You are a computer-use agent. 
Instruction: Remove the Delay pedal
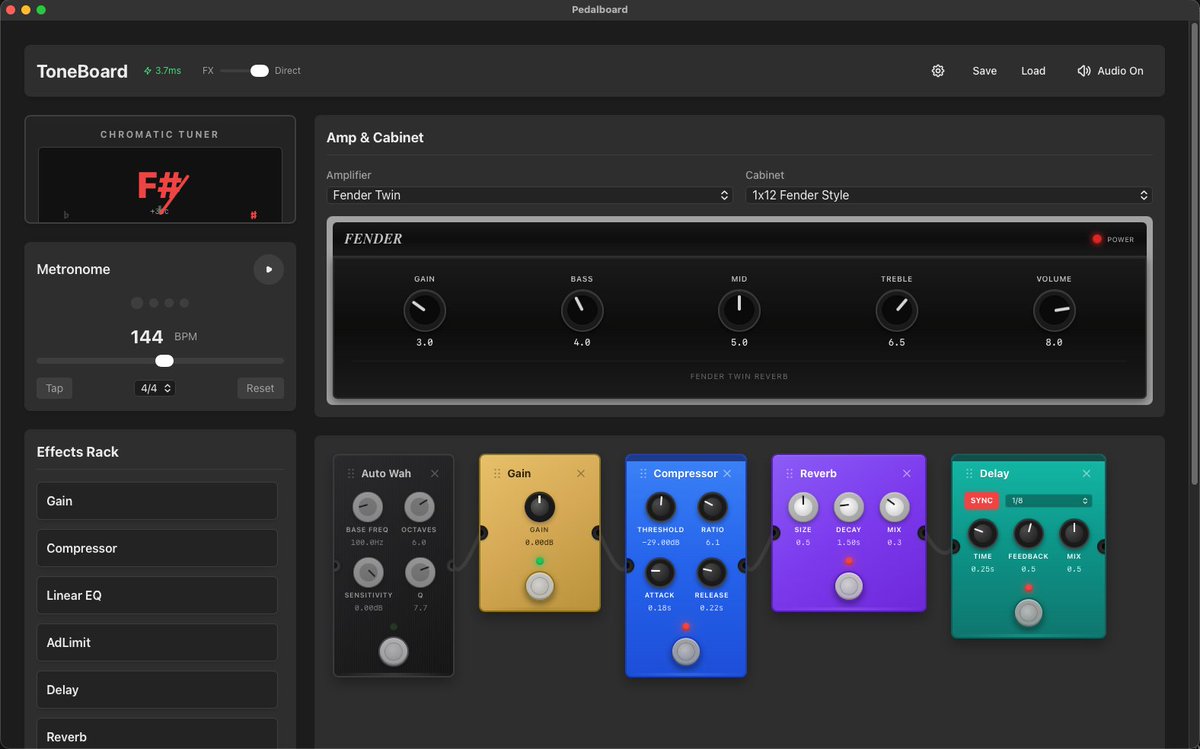coord(1087,474)
